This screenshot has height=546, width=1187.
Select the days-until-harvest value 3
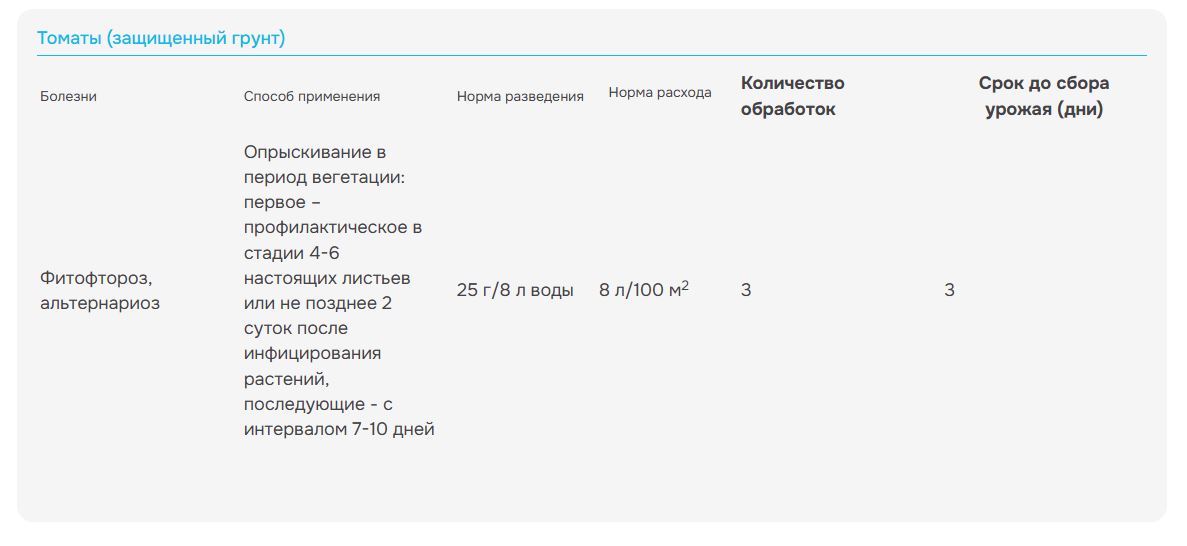coord(949,290)
